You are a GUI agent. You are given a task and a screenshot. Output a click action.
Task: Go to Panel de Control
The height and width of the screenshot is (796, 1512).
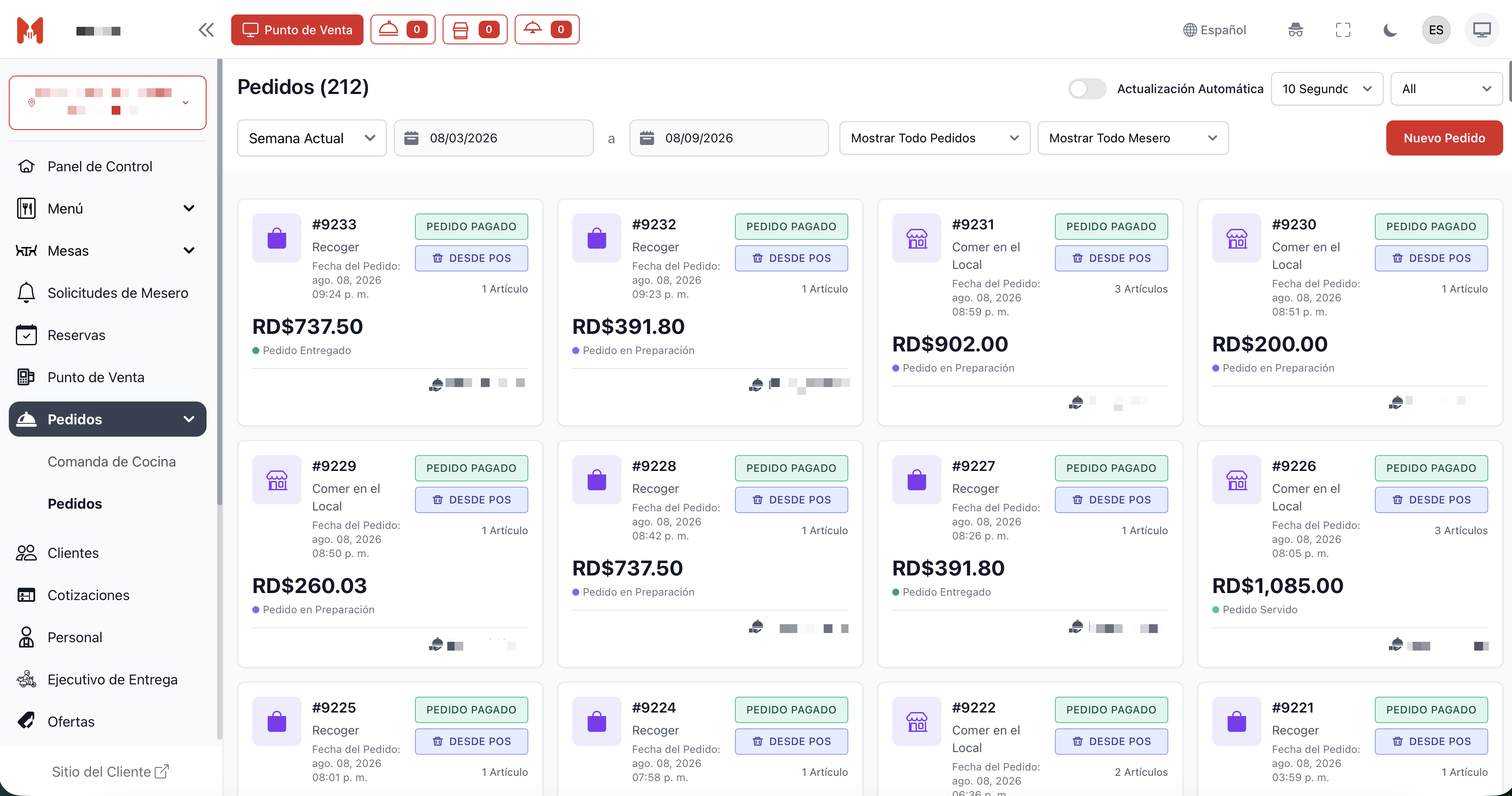[x=107, y=166]
